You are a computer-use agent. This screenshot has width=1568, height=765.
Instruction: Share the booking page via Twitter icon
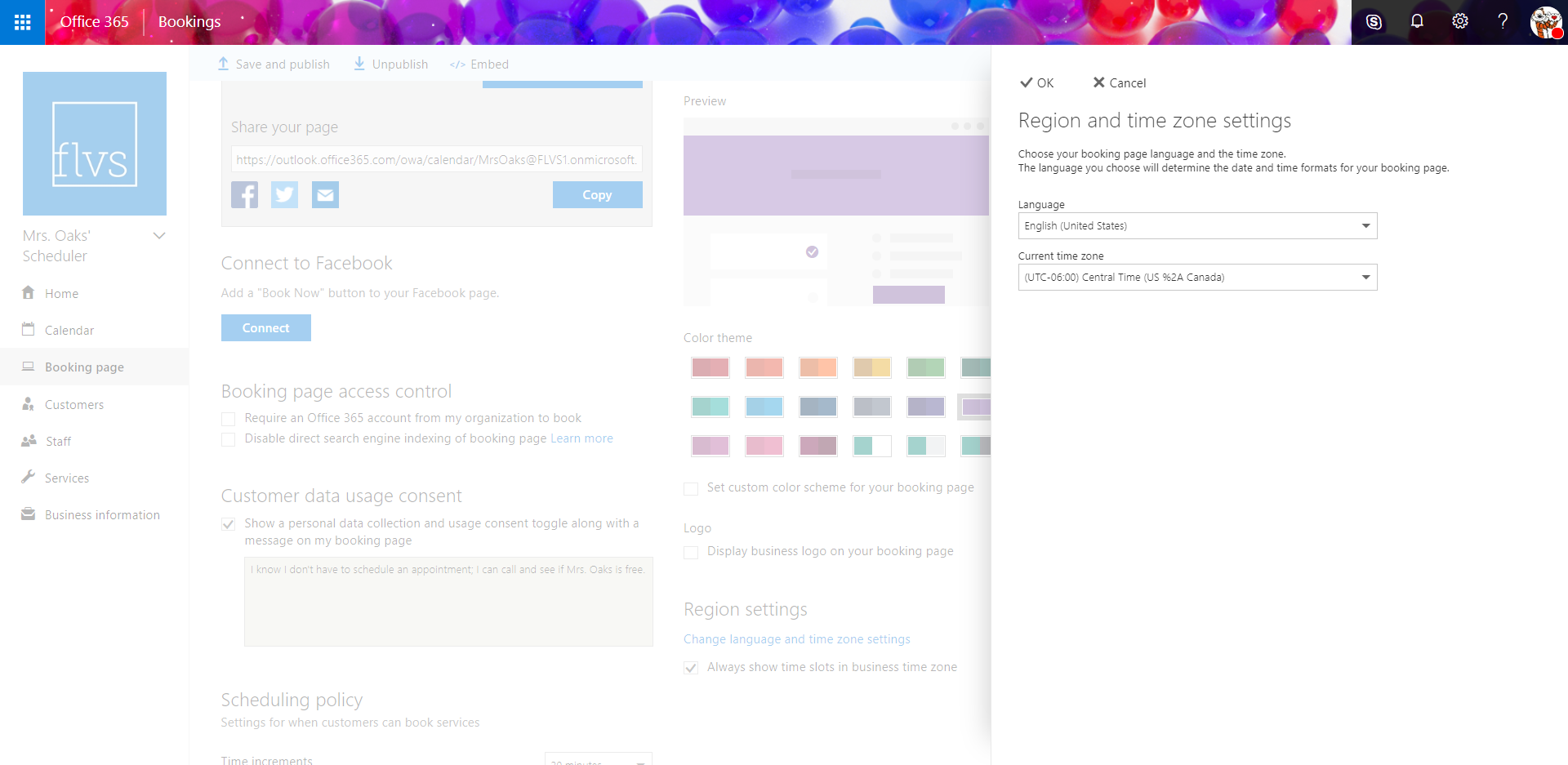point(284,194)
